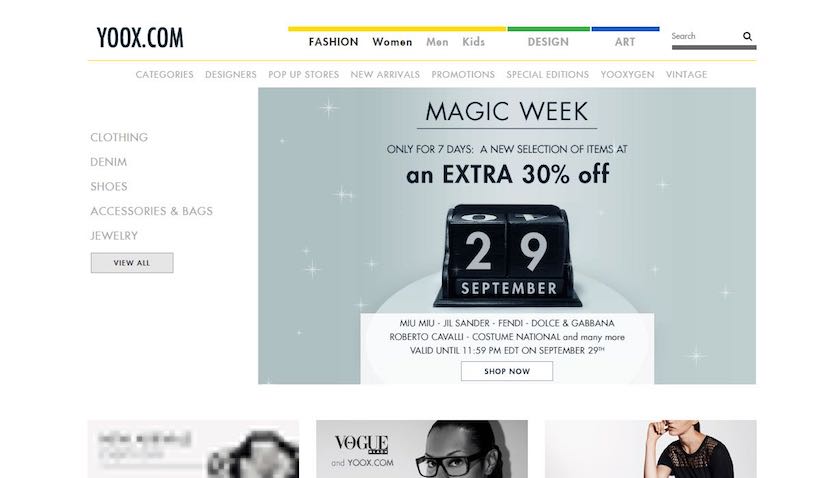This screenshot has height=478, width=840.
Task: Open the POP UP STORES menu
Action: point(304,74)
